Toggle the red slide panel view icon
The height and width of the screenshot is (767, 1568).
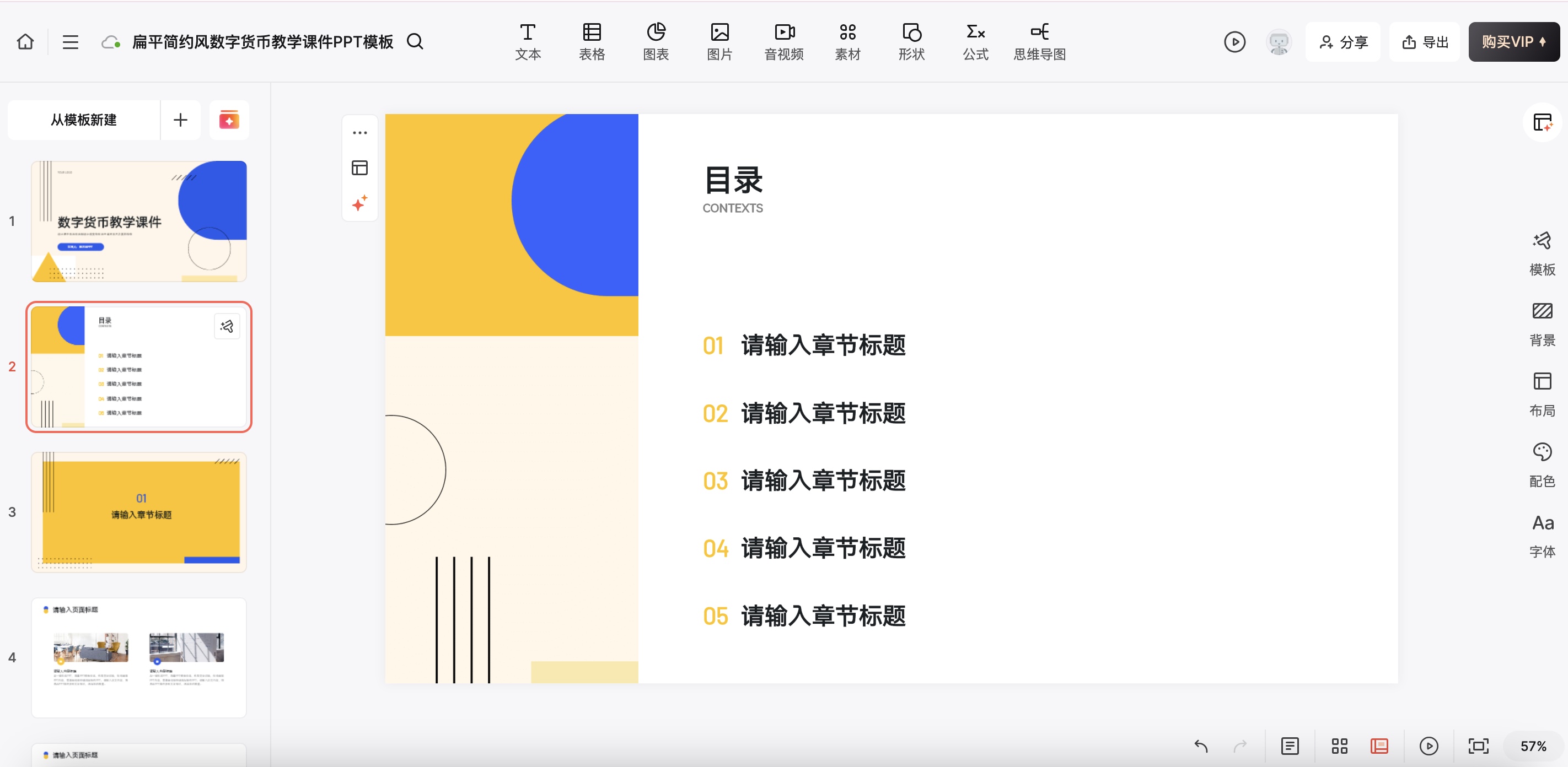point(1379,746)
